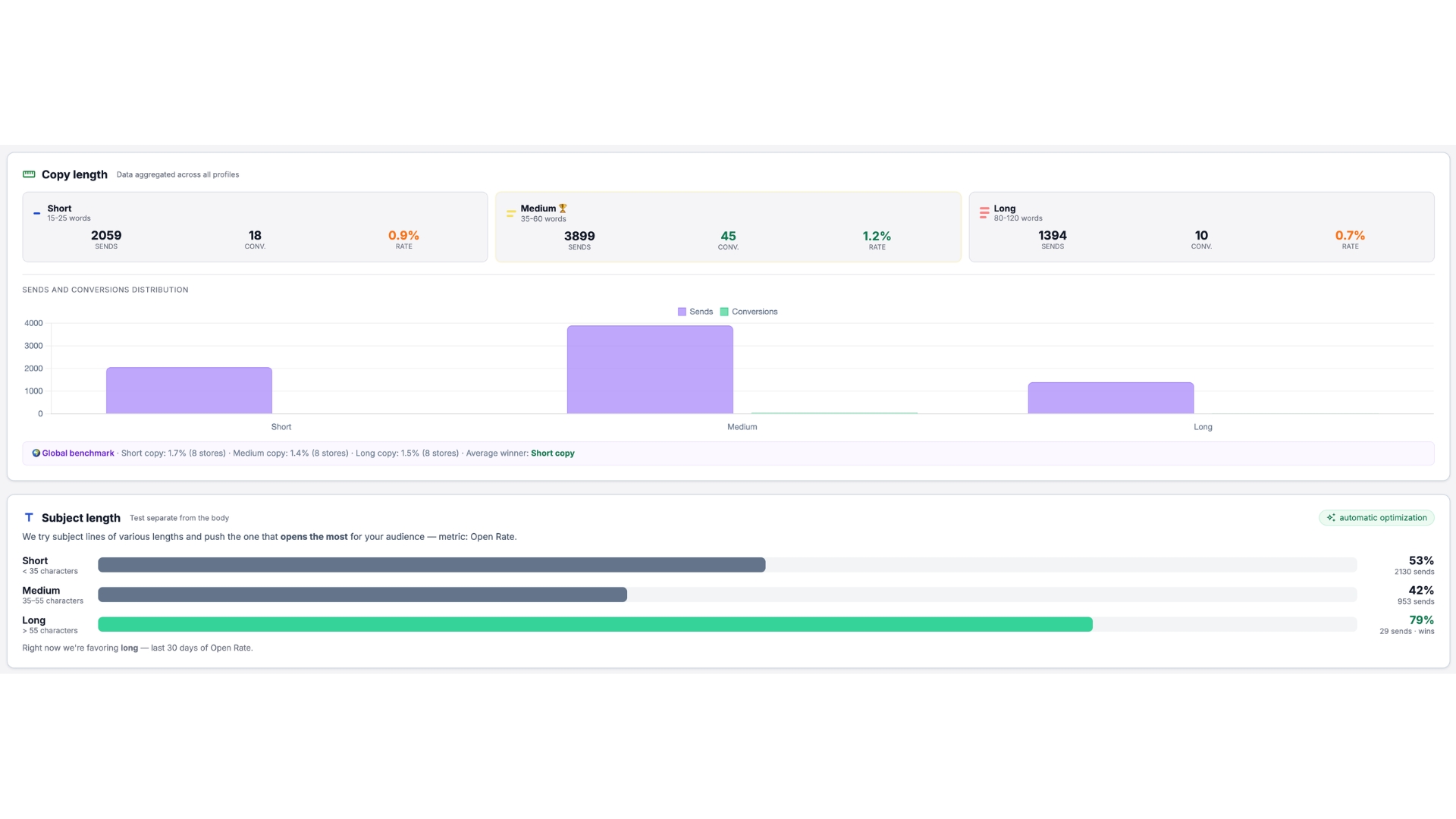
Task: Click "Data aggregated across all profiles" text
Action: [177, 174]
